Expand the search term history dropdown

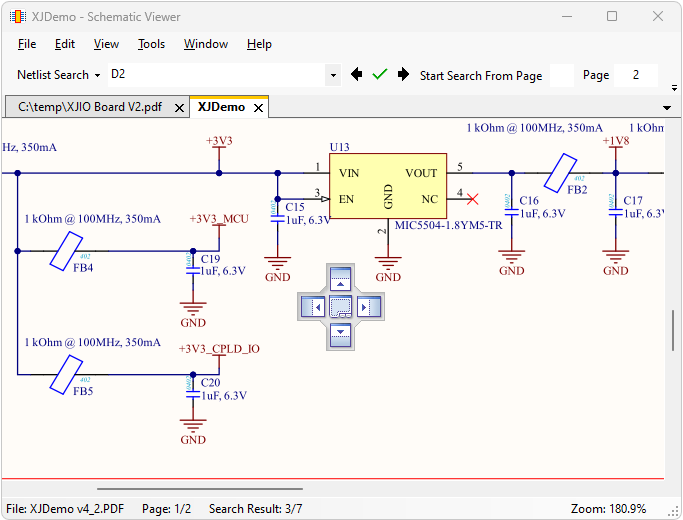tap(333, 75)
